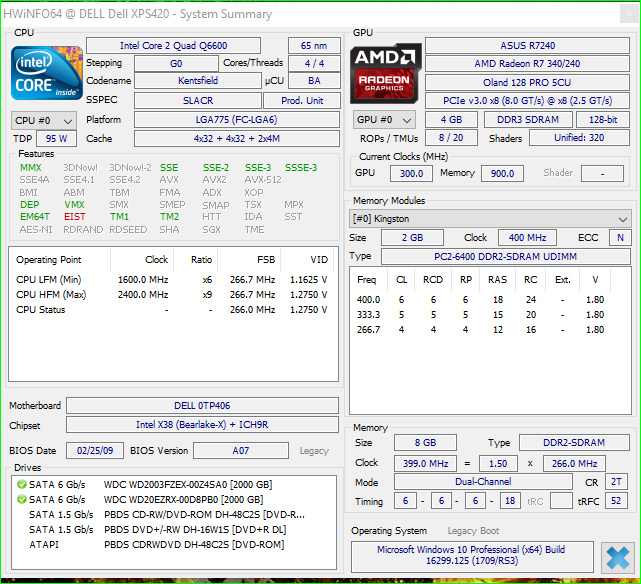Expand the memory module [#0] Kingston dropdown
The image size is (641, 584).
pos(490,219)
